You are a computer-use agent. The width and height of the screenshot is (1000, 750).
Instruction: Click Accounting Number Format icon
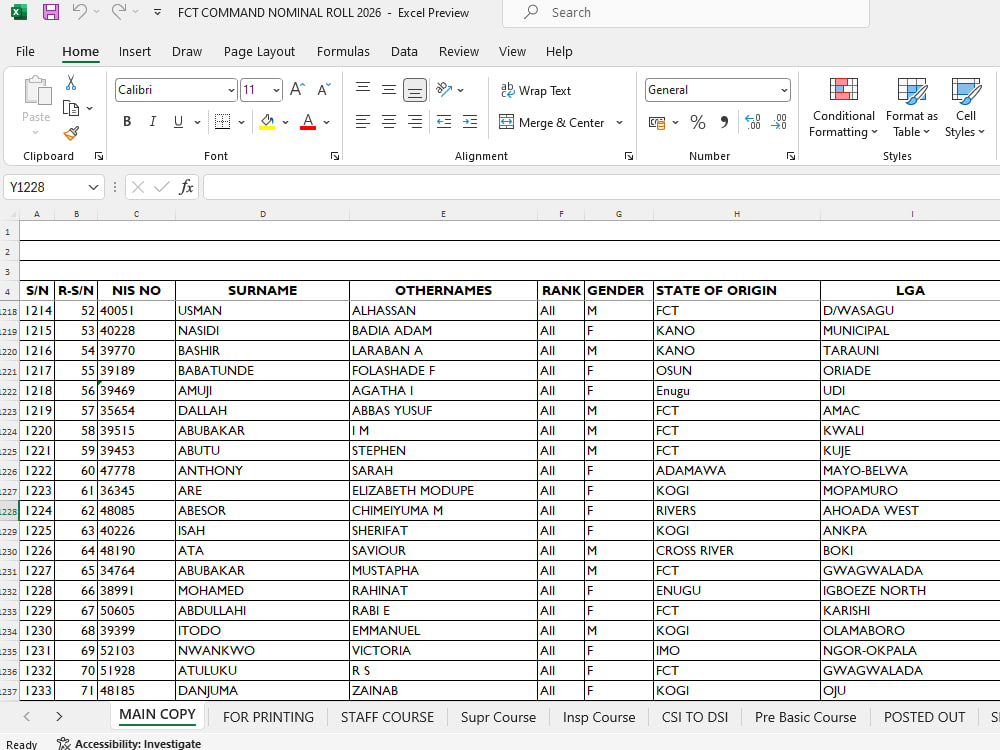click(656, 122)
